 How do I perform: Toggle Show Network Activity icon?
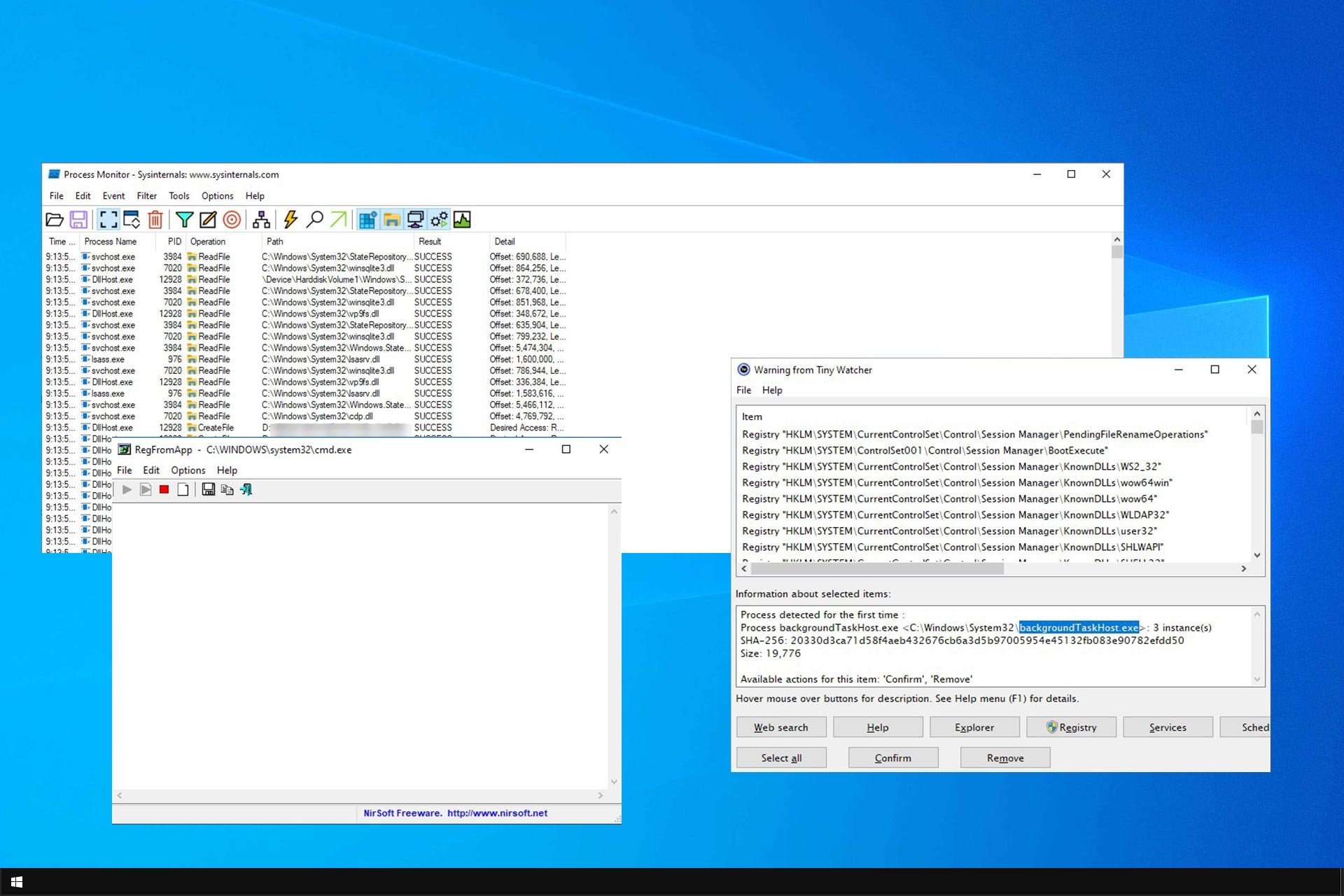pos(415,220)
